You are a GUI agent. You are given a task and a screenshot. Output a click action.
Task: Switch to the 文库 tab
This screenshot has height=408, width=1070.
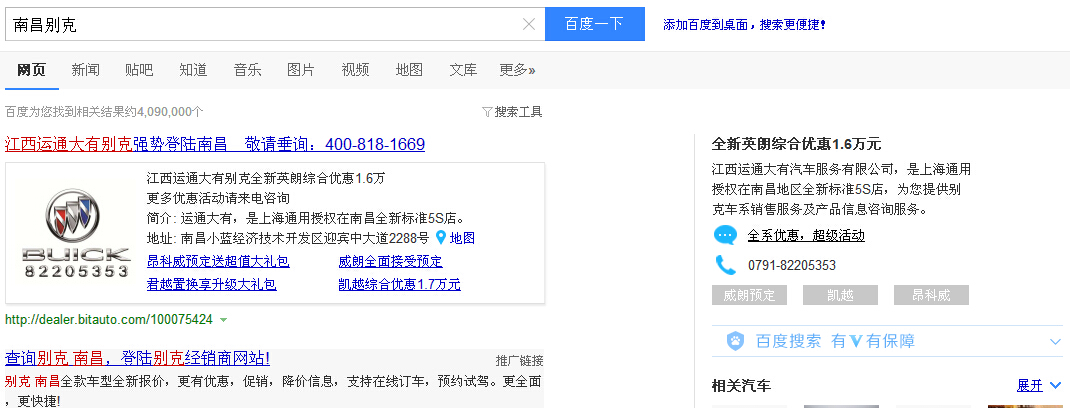click(x=463, y=70)
